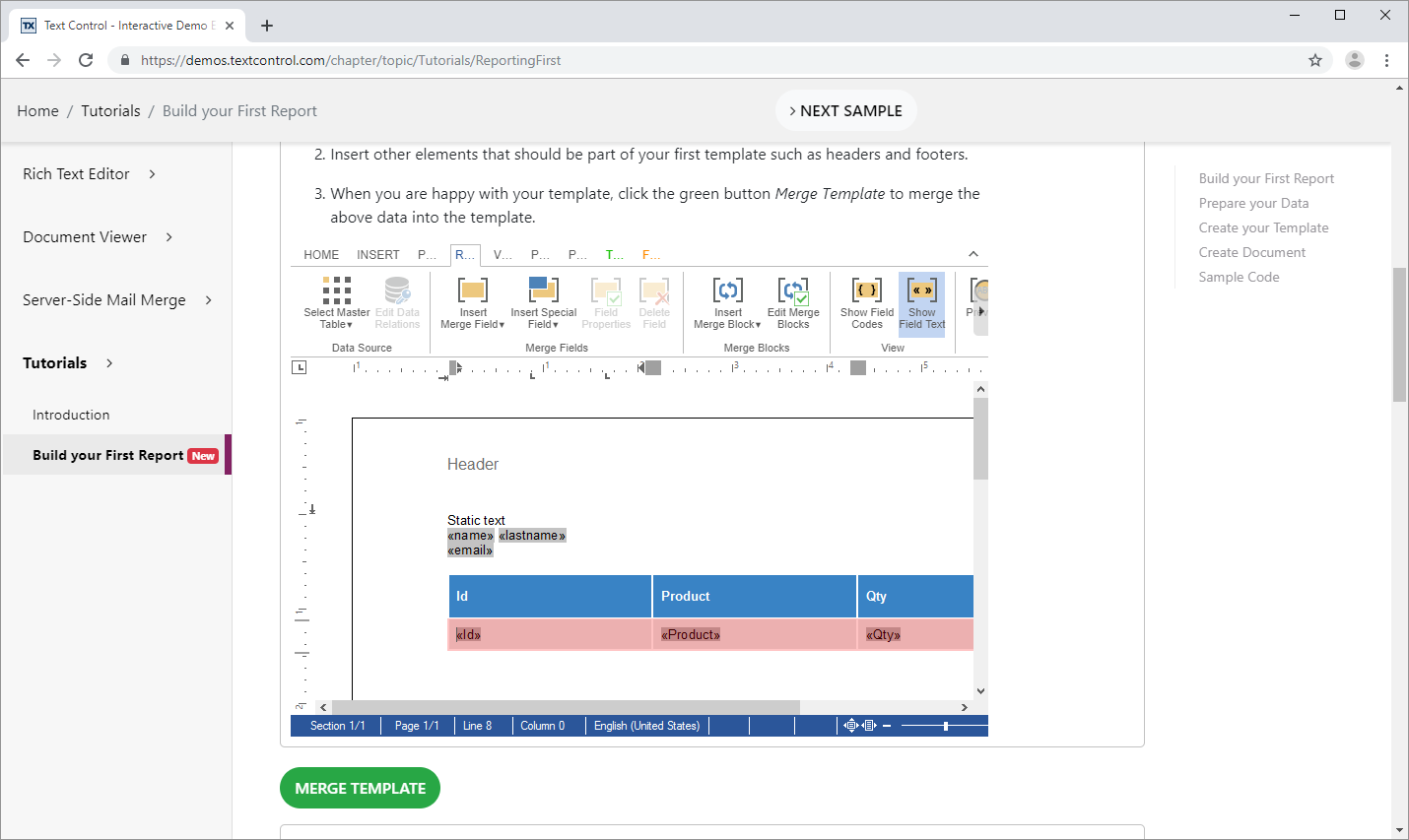Viewport: 1409px width, 840px height.
Task: Switch to the INSERT ribbon tab
Action: 378,255
